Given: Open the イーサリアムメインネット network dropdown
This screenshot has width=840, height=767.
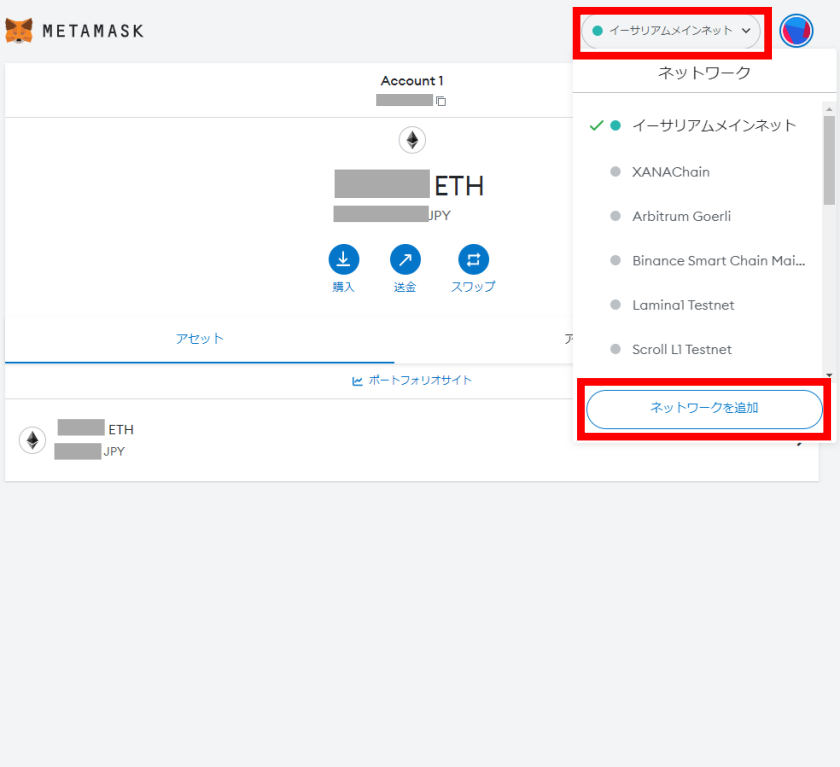Looking at the screenshot, I should (671, 31).
